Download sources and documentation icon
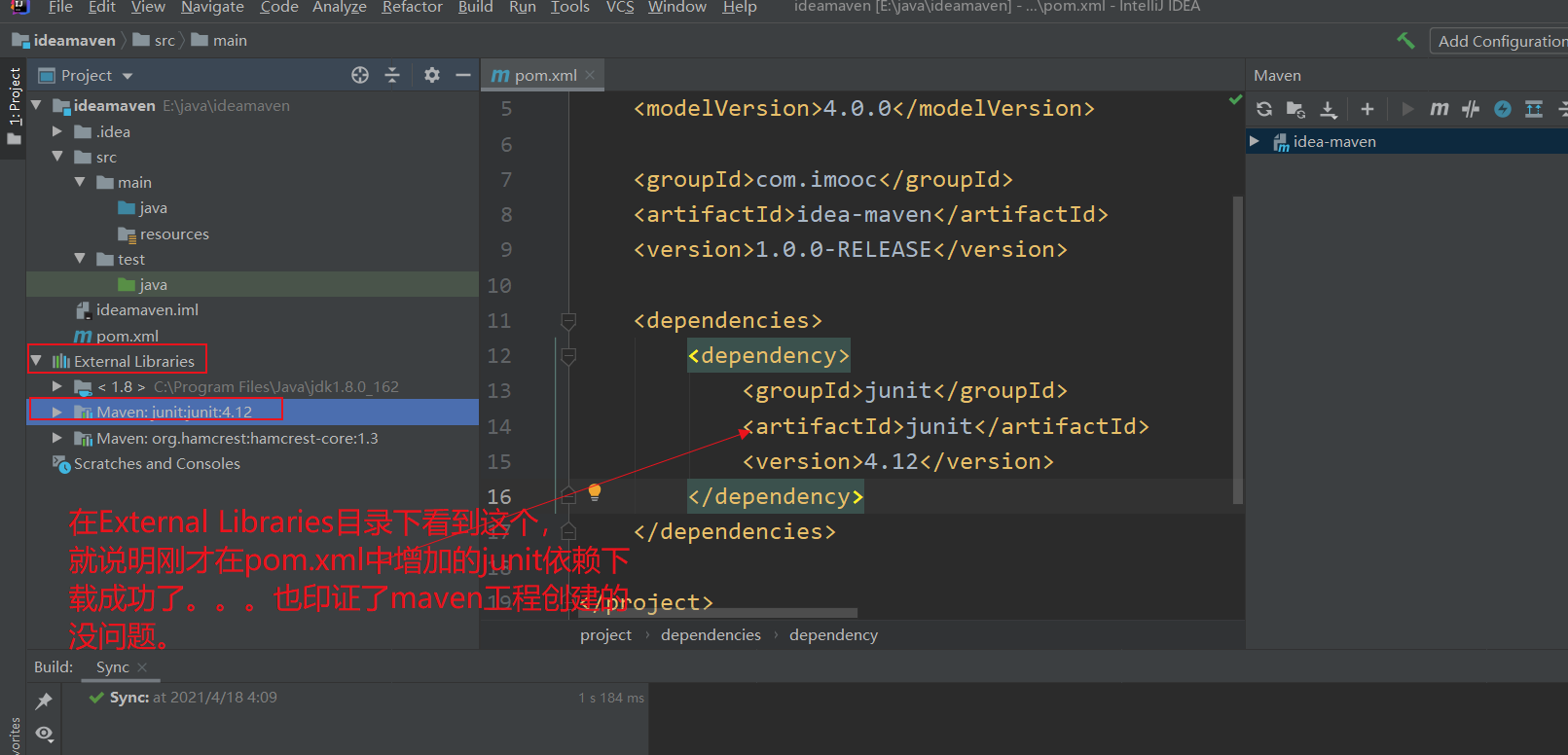The height and width of the screenshot is (755, 1568). point(1329,109)
